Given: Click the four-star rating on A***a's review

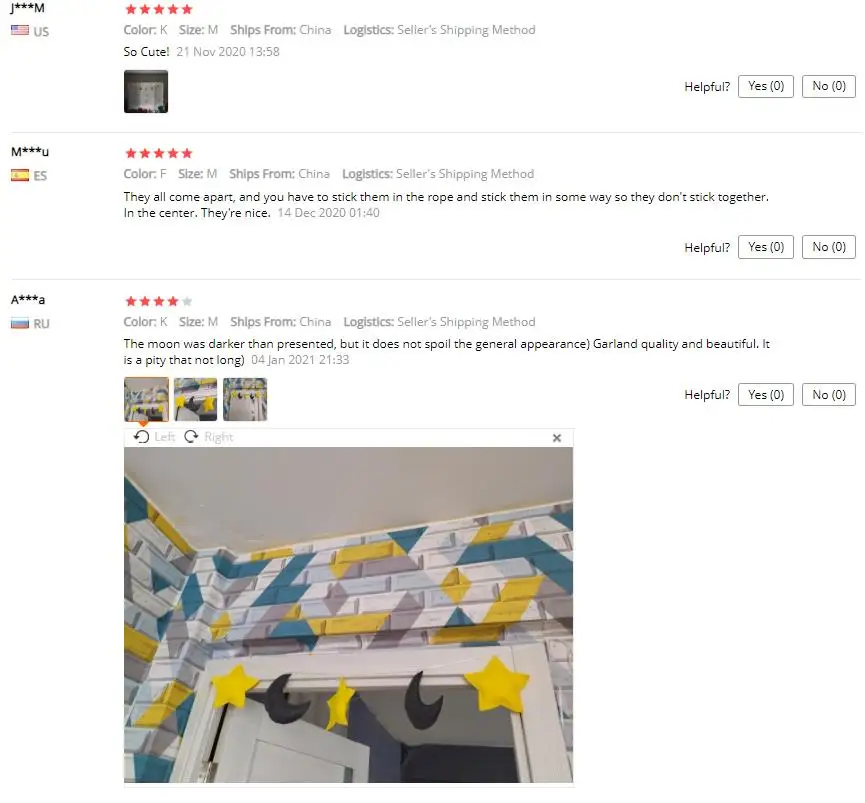Looking at the screenshot, I should (x=159, y=301).
